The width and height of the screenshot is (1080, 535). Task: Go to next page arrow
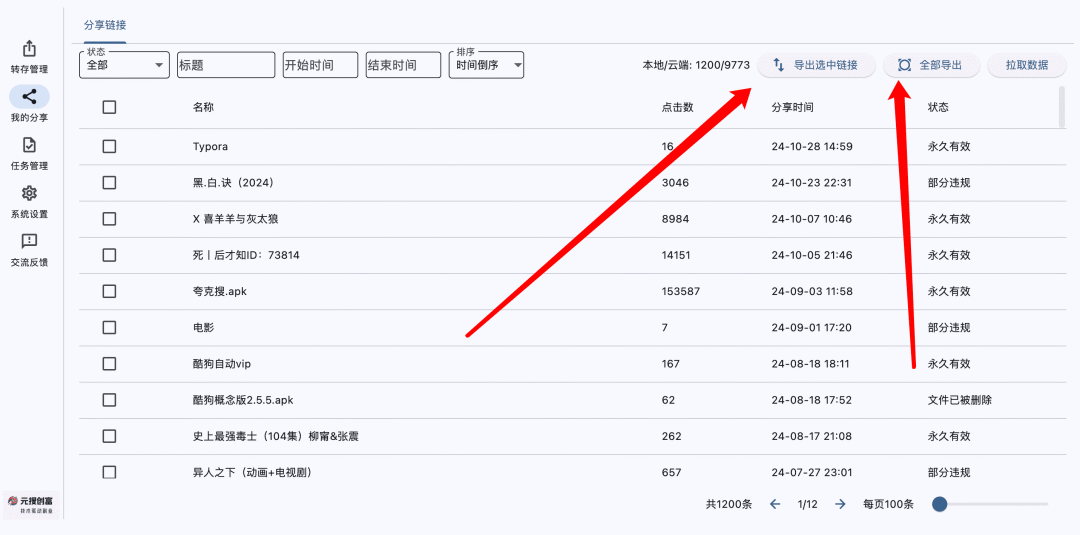[x=840, y=504]
